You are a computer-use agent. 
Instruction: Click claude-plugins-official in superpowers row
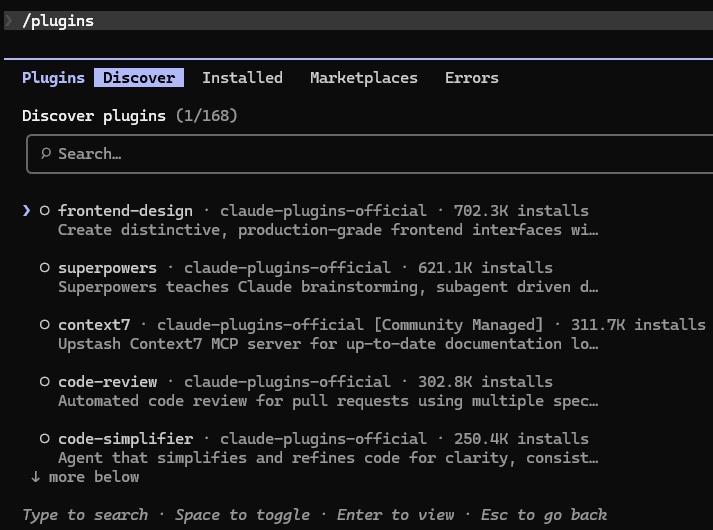pos(287,268)
